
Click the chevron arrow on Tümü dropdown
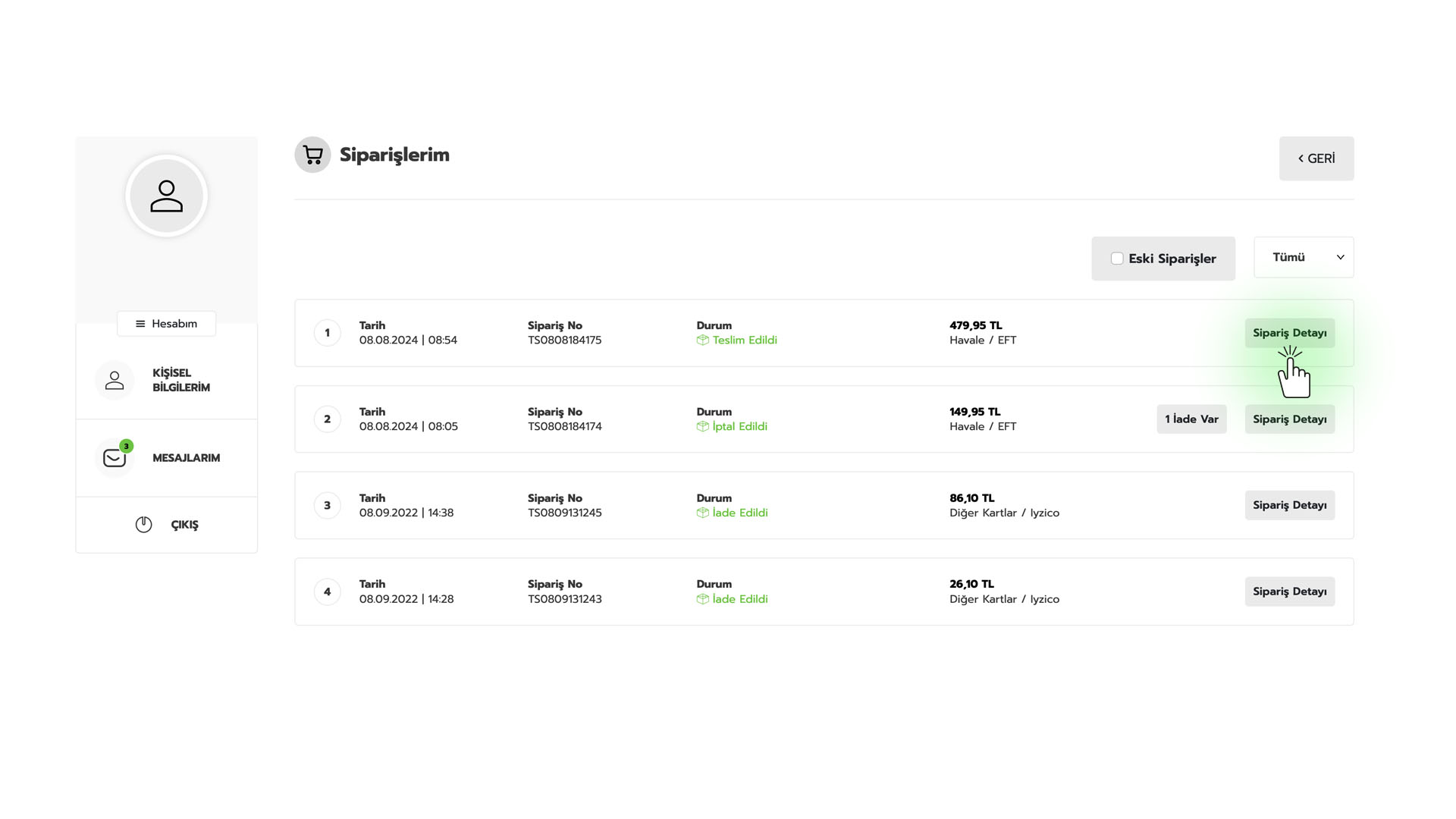(x=1340, y=257)
